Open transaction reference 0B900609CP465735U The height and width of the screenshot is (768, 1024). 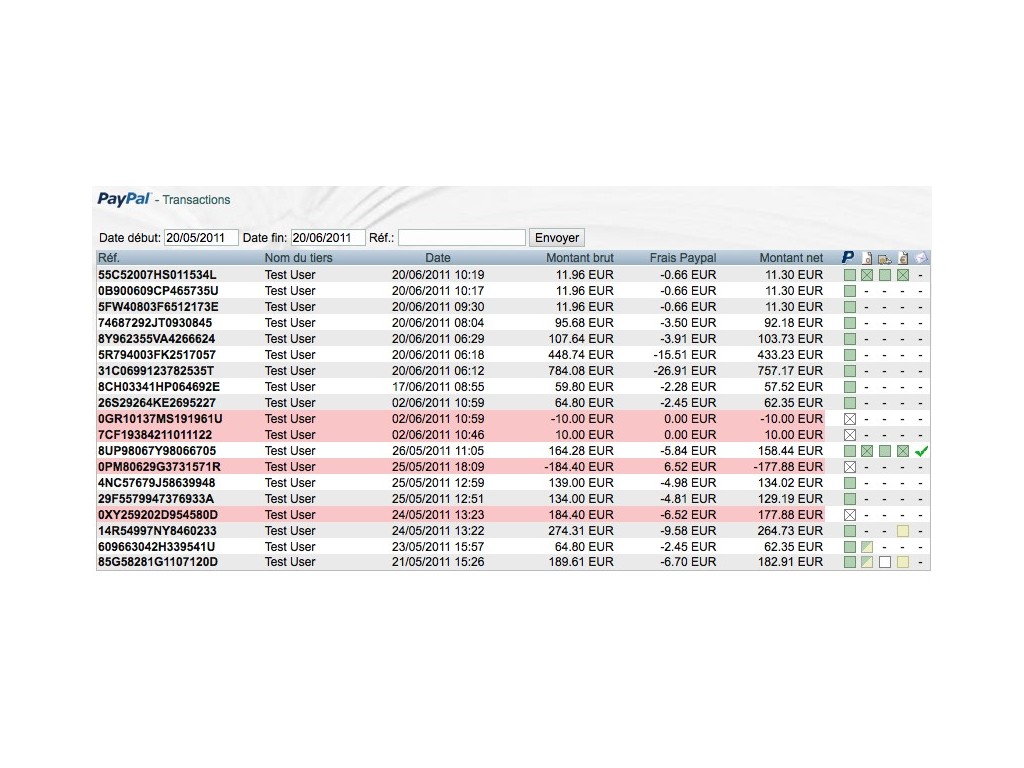(158, 291)
